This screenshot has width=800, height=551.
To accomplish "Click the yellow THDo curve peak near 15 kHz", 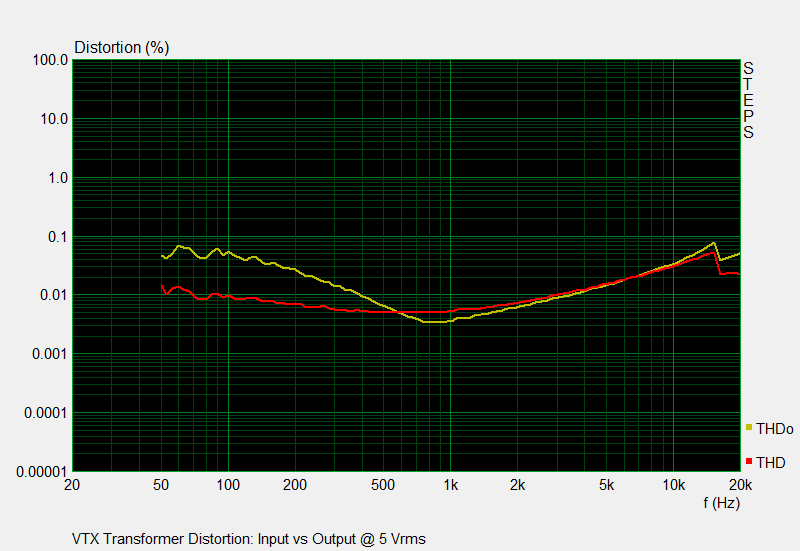I will [x=713, y=243].
